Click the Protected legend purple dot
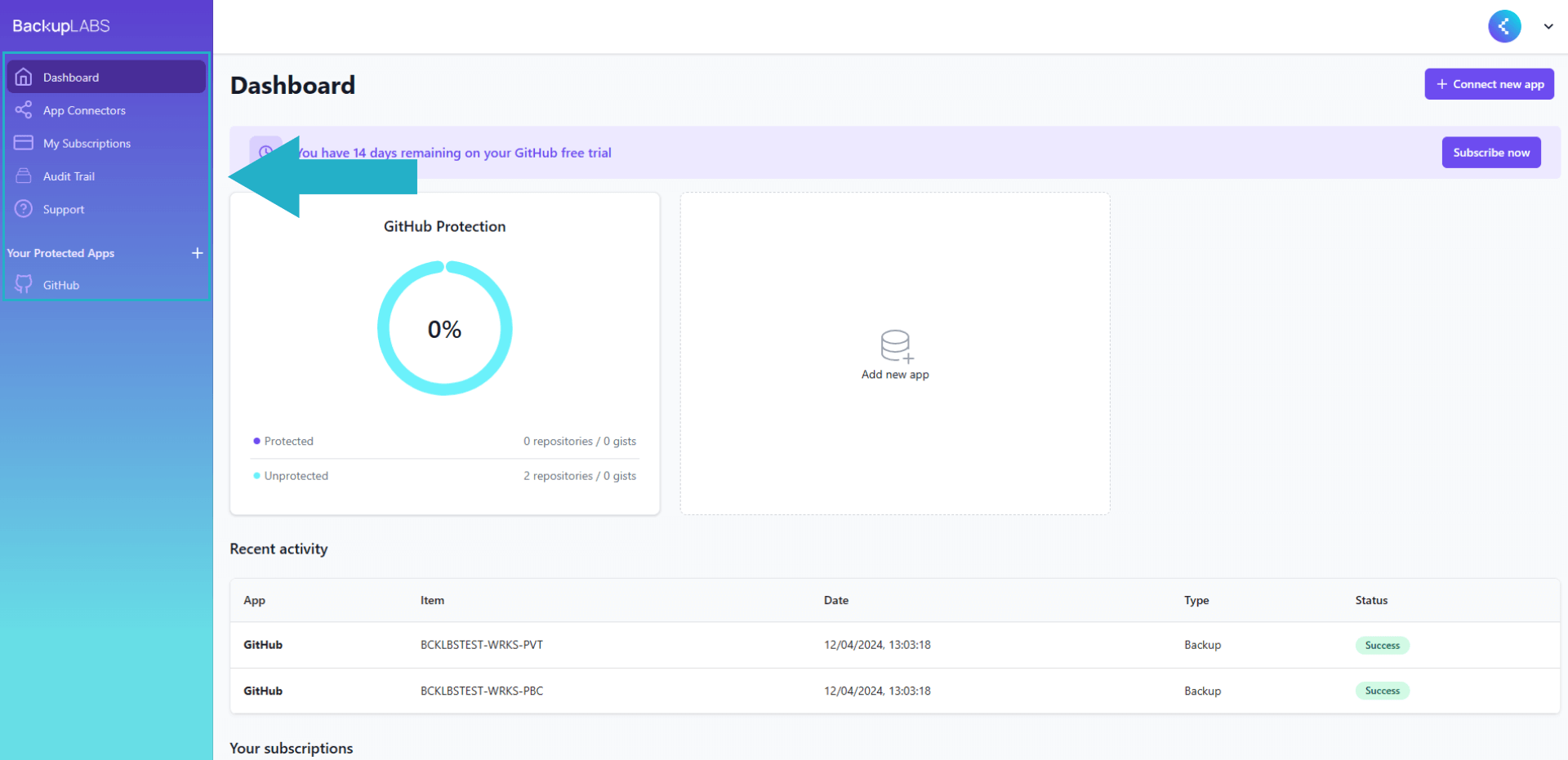This screenshot has height=760, width=1568. (x=256, y=441)
